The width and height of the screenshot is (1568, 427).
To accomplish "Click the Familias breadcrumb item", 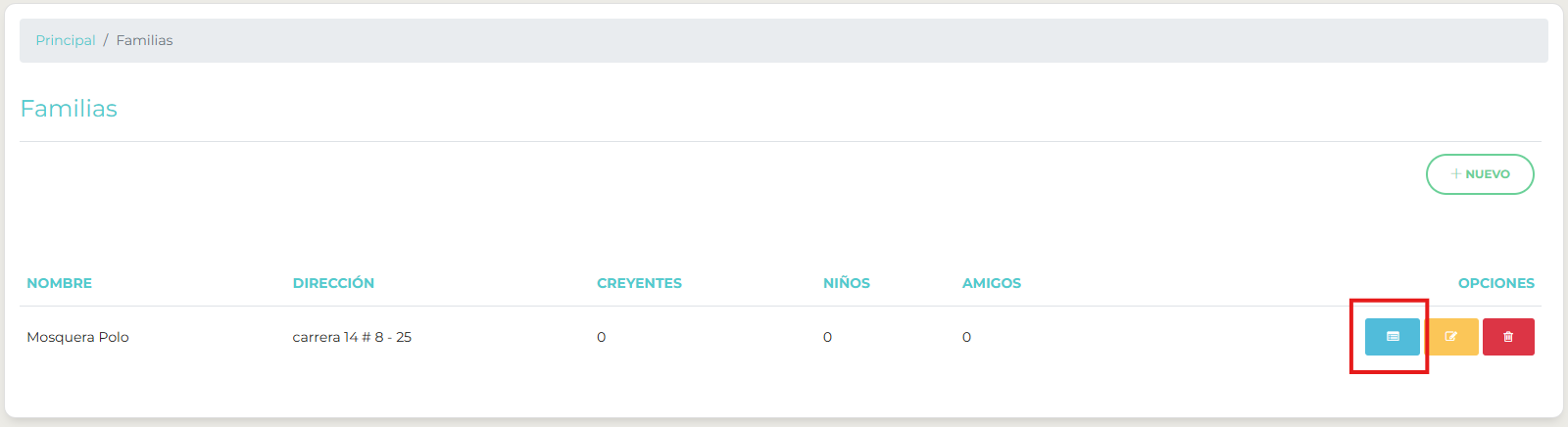I will (x=144, y=40).
